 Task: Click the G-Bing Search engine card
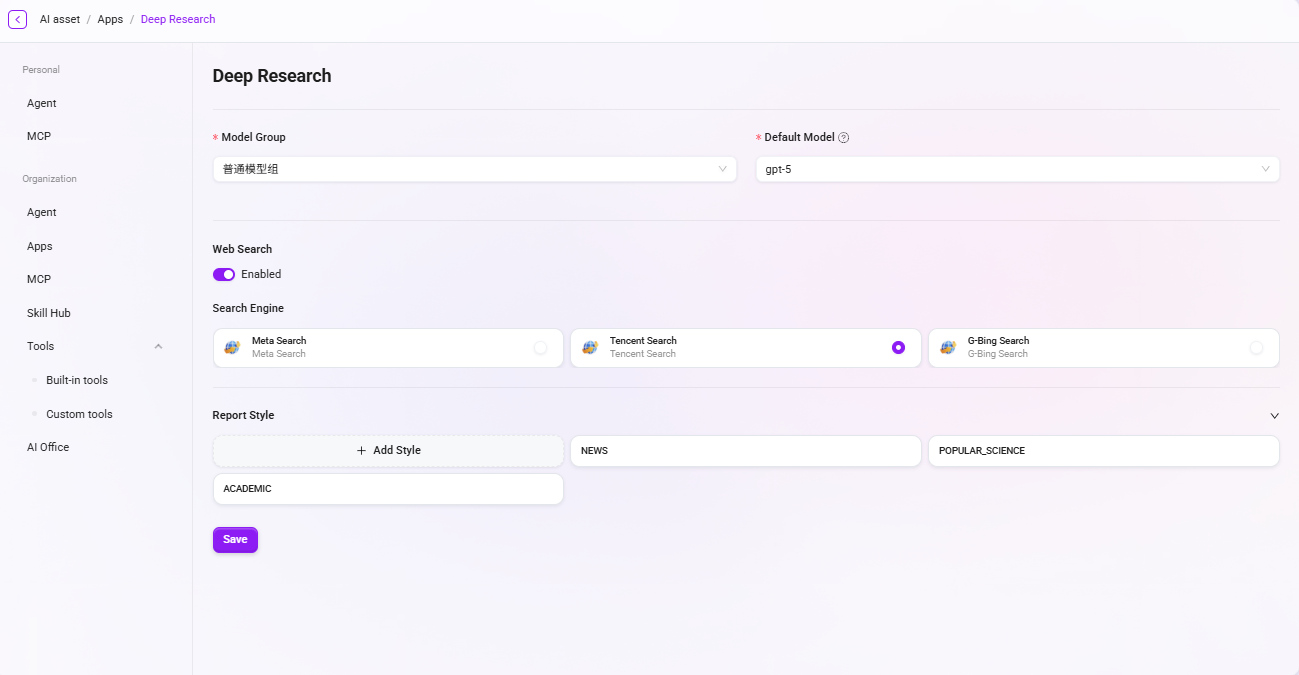click(1104, 348)
